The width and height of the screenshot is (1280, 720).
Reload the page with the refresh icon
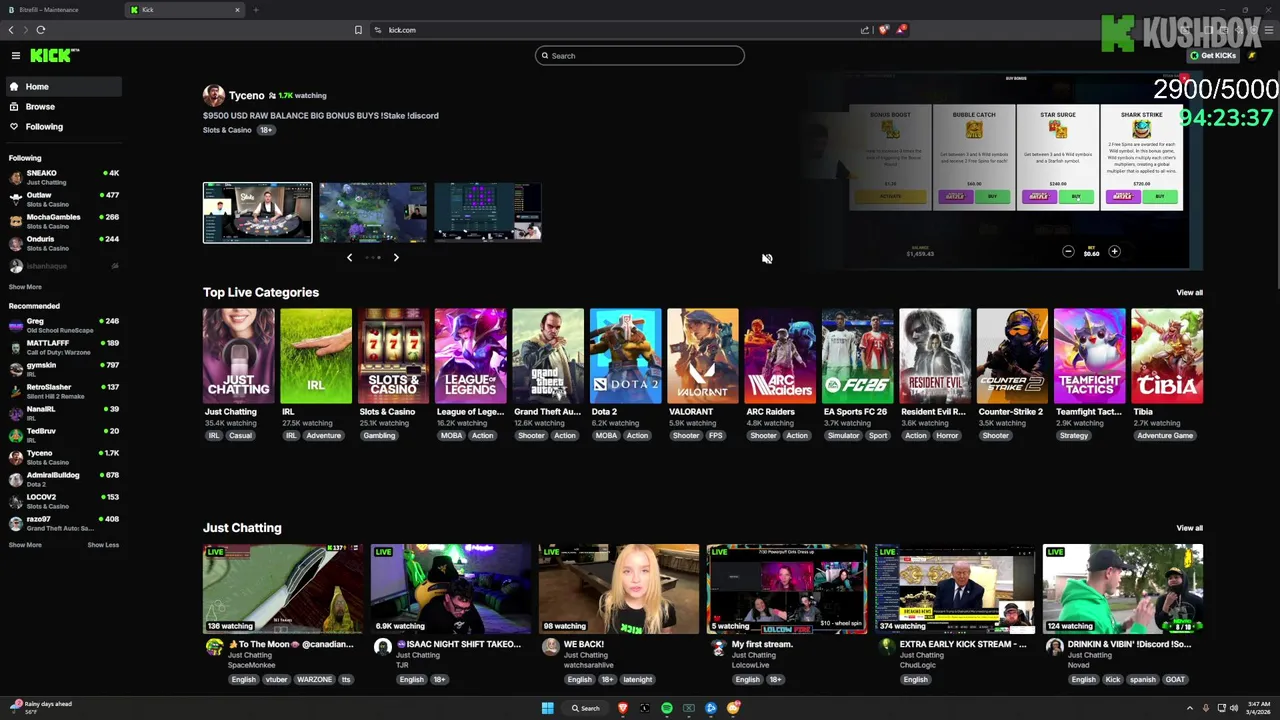40,30
